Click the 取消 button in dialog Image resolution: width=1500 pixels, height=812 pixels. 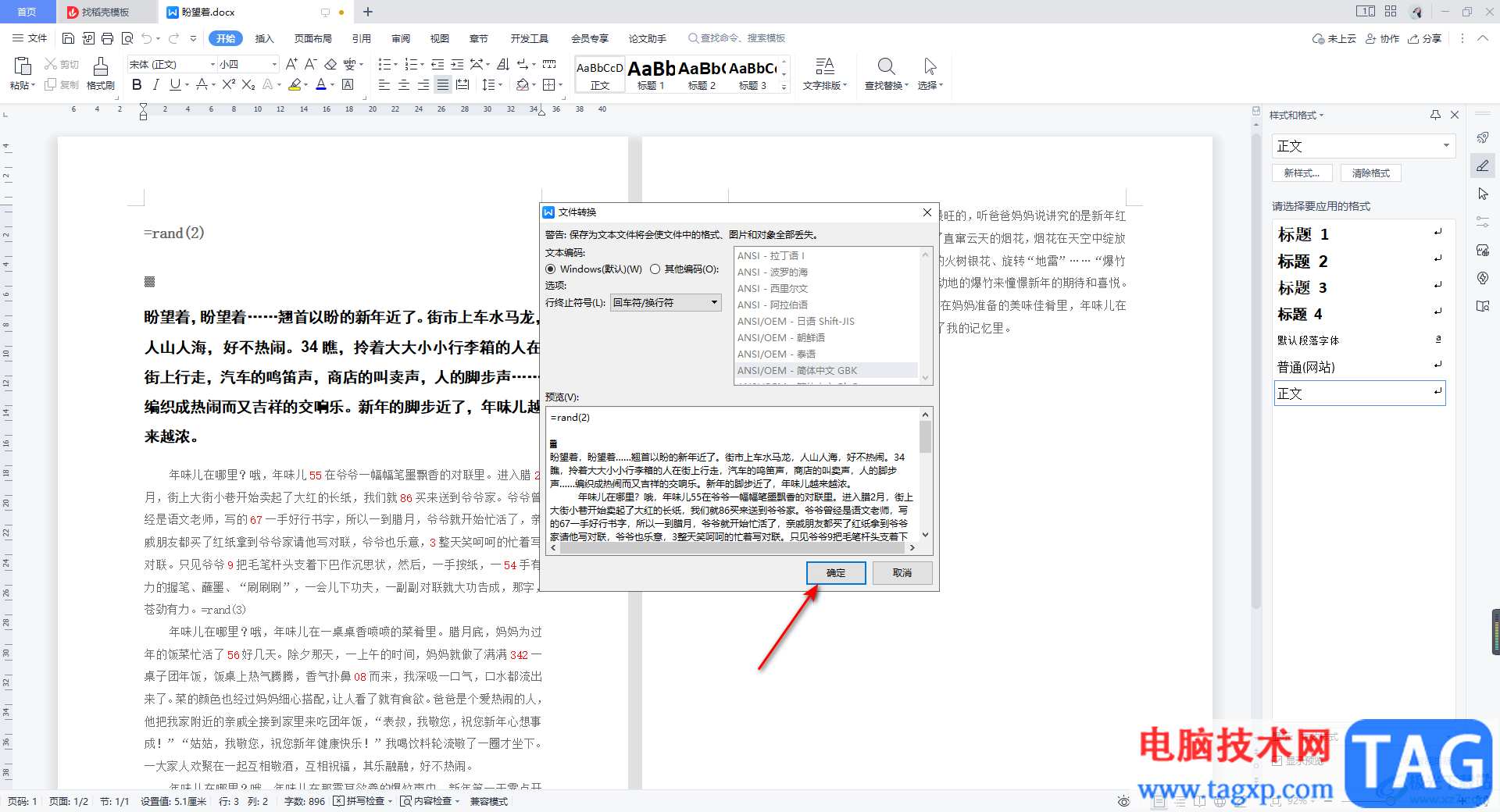tap(902, 573)
